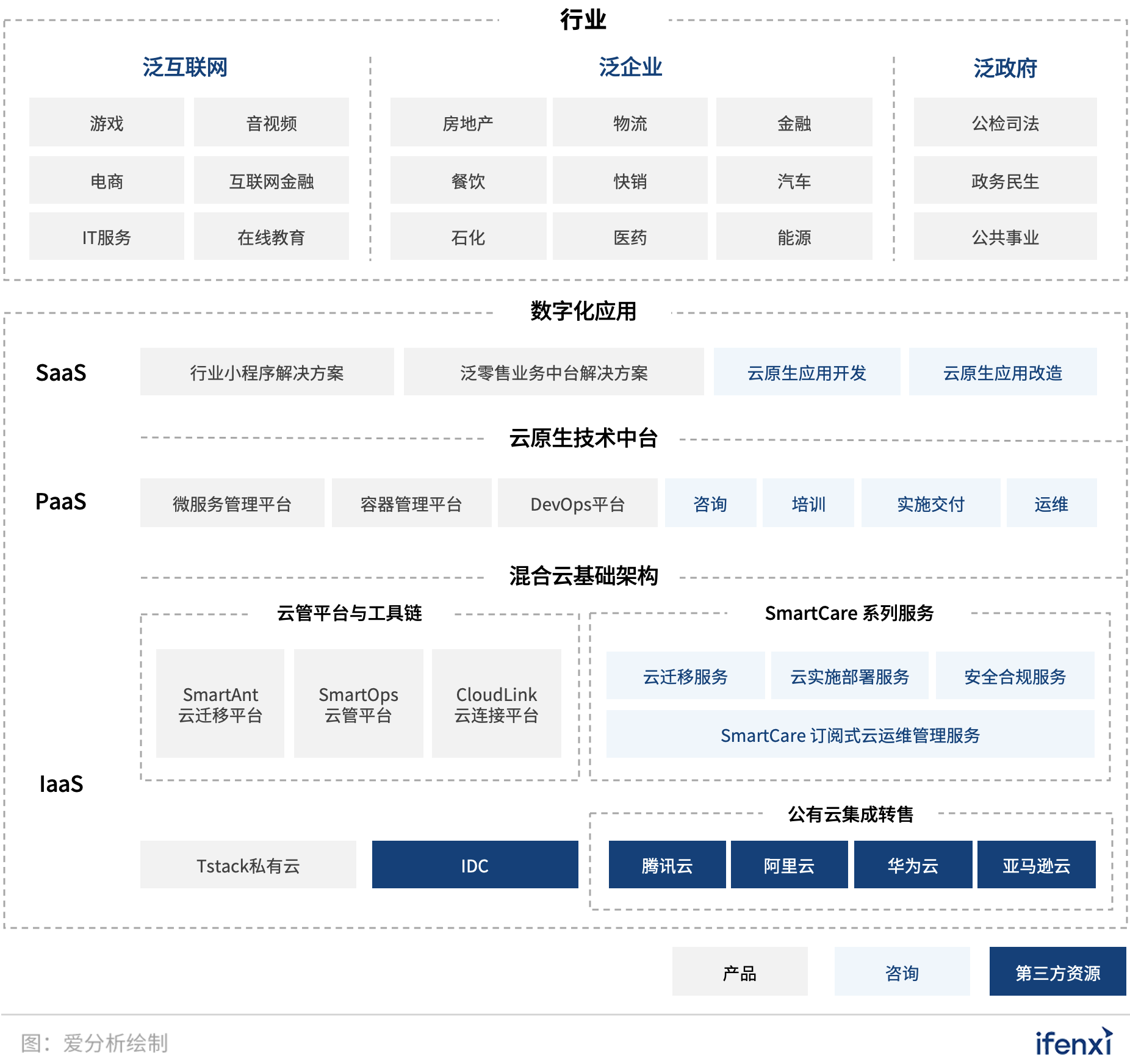Select 微服务管理平台 in PaaS row
The width and height of the screenshot is (1130, 1064).
232,503
